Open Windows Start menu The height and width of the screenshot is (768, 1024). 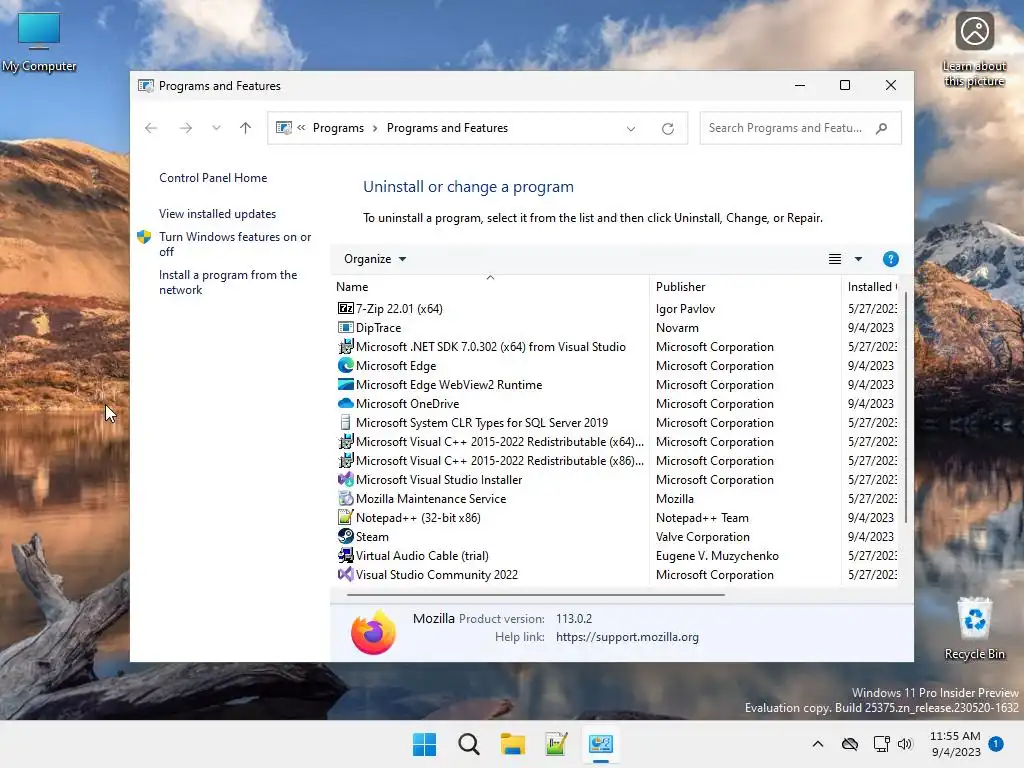(x=424, y=744)
